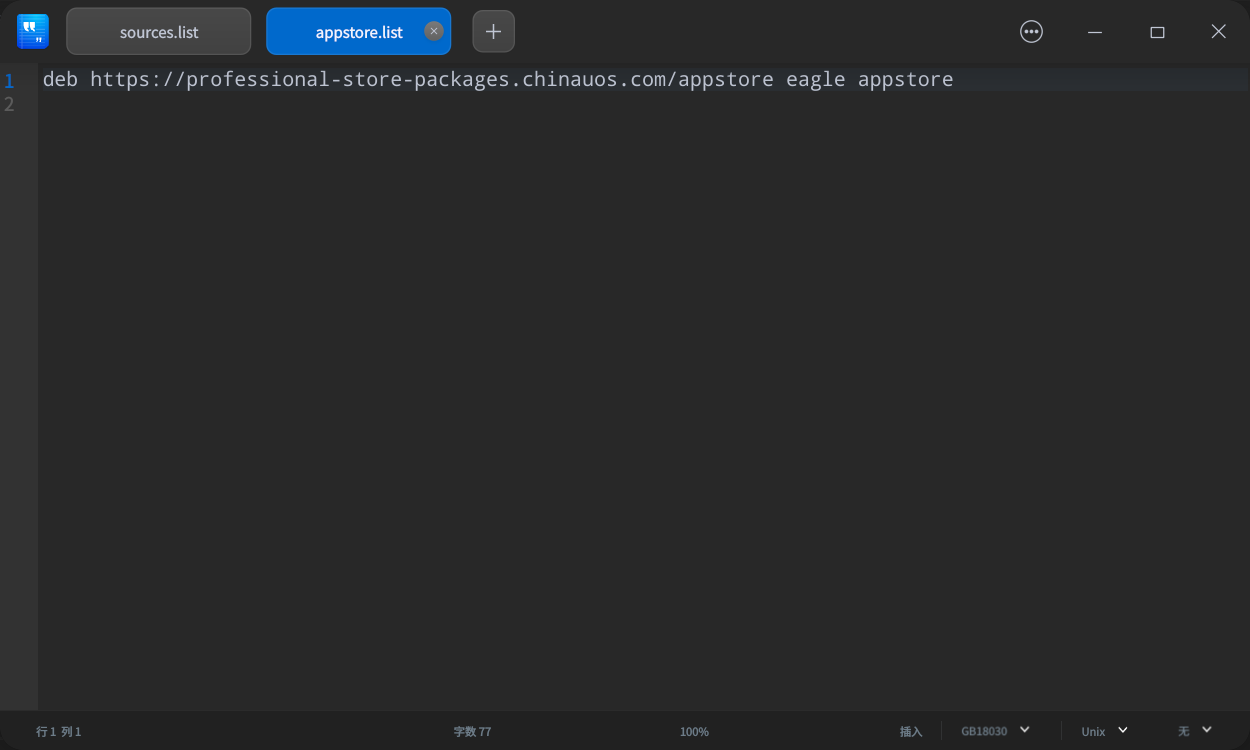Select the appstore.list tab
This screenshot has width=1250, height=750.
tap(350, 31)
